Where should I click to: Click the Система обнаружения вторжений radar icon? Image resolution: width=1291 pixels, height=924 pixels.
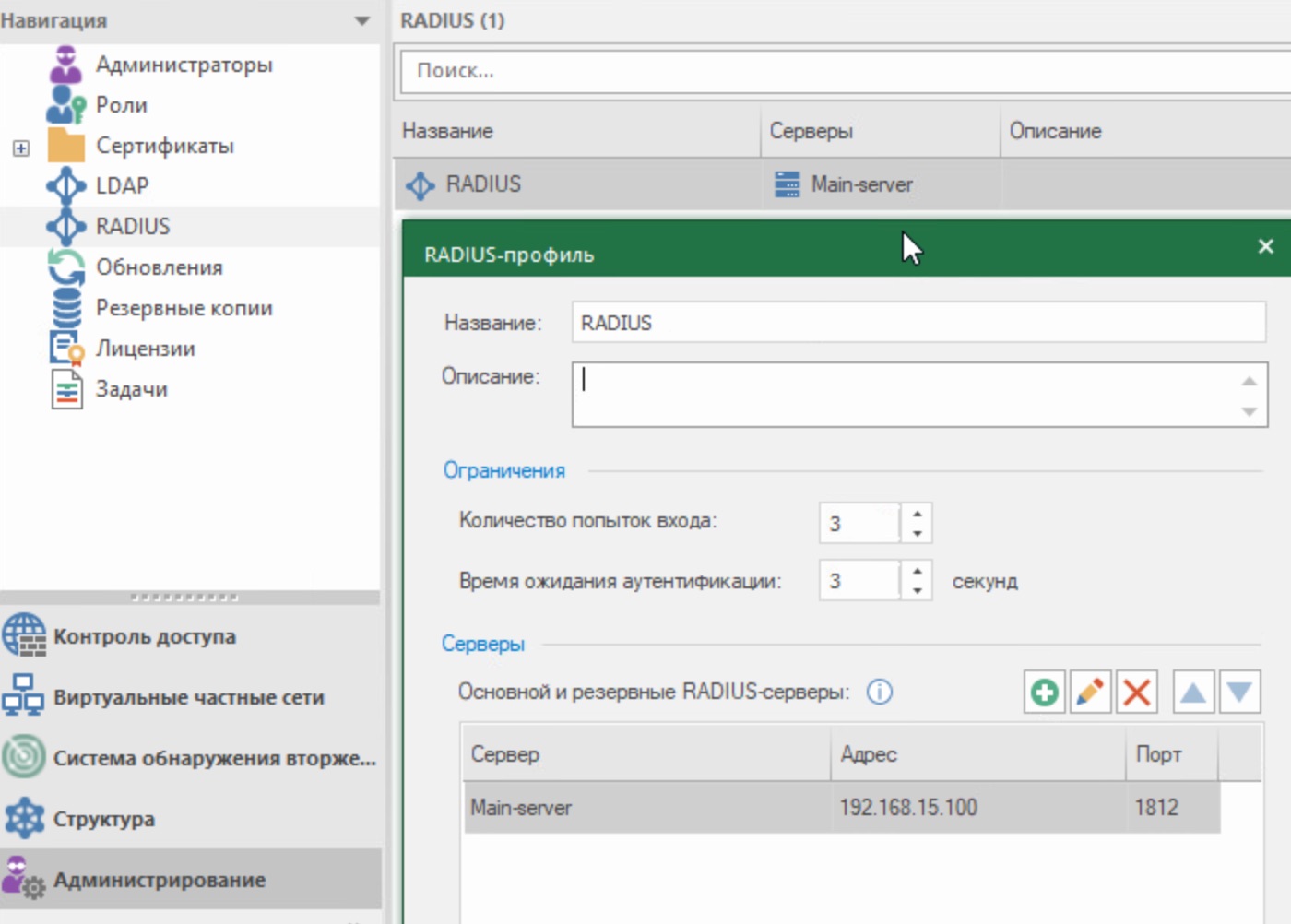pos(24,757)
